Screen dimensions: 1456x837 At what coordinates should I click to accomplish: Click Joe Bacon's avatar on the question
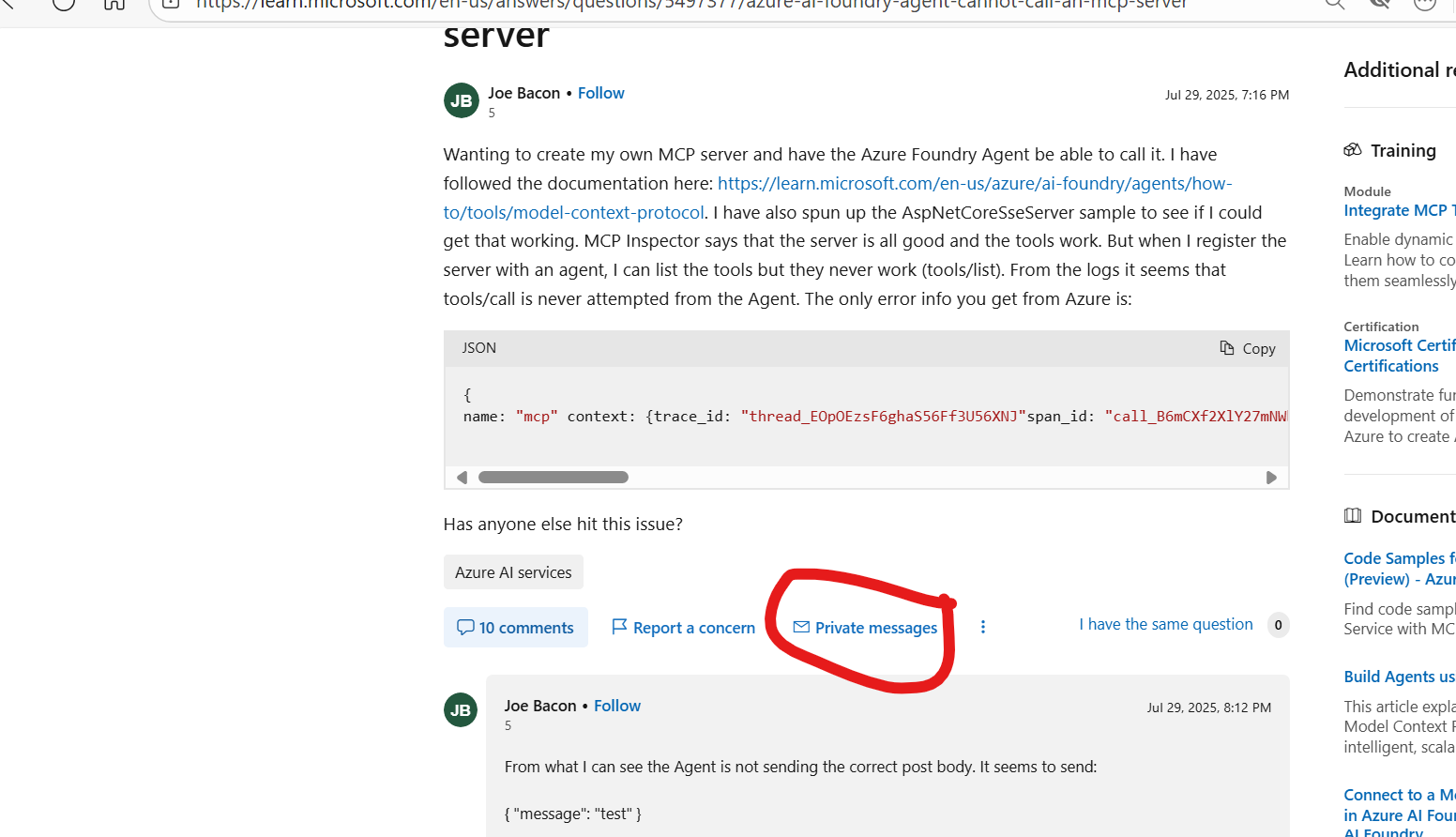point(461,100)
